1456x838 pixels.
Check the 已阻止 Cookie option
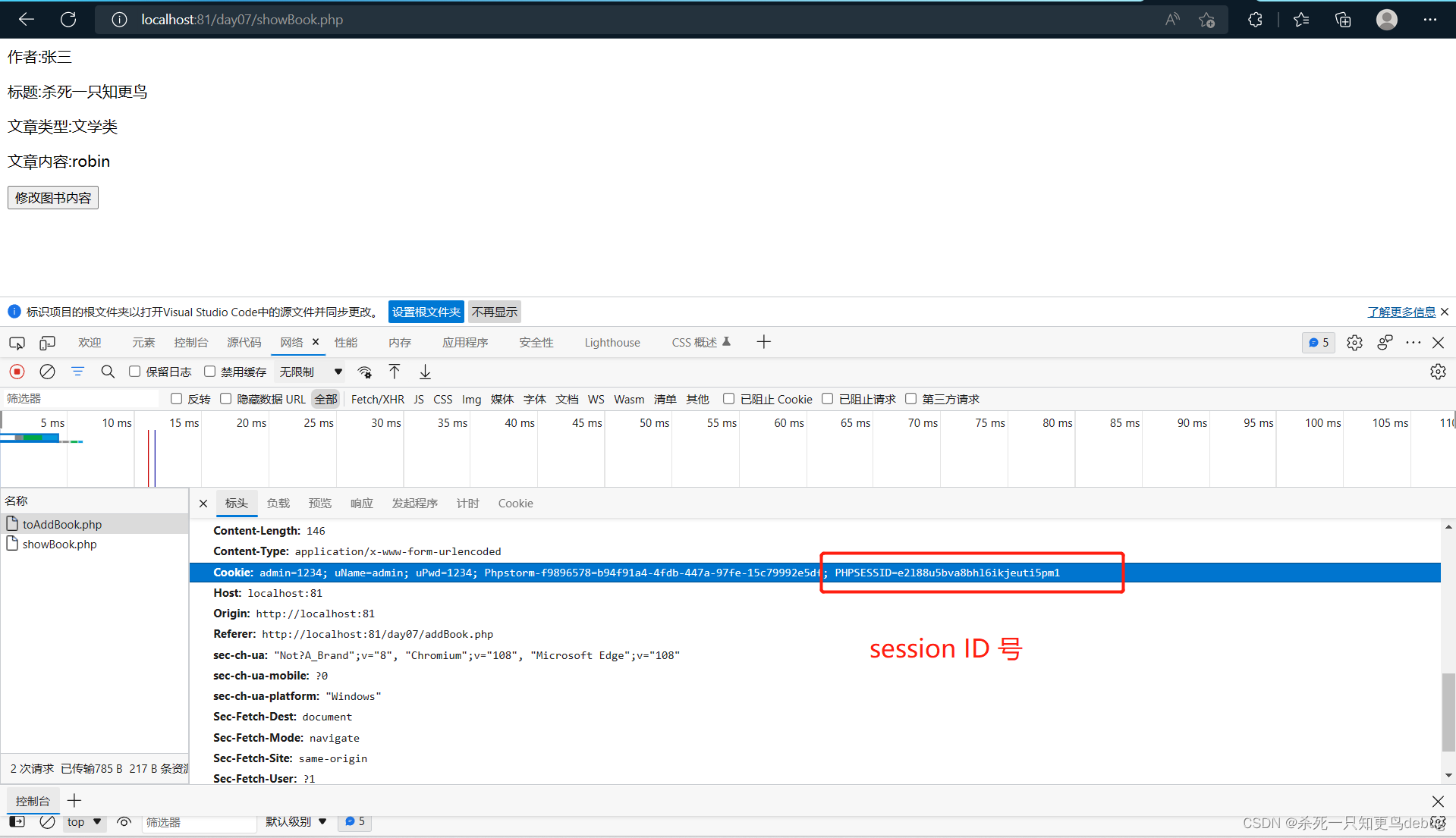(728, 399)
